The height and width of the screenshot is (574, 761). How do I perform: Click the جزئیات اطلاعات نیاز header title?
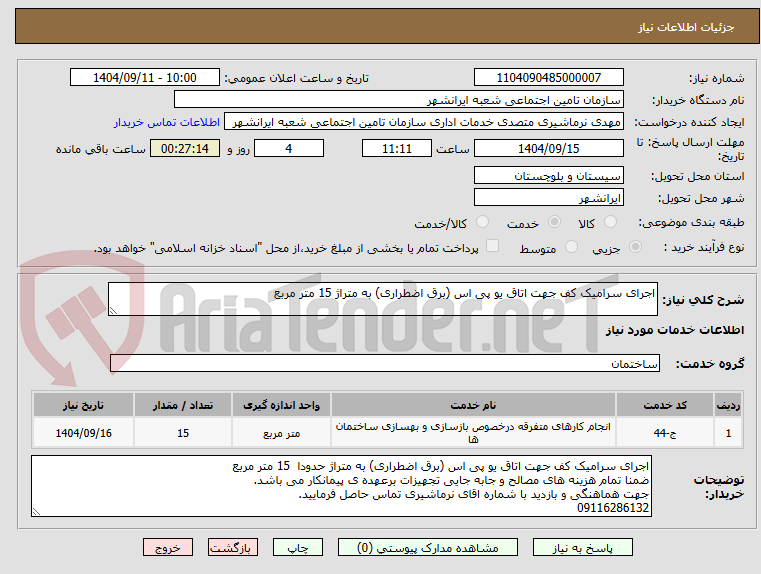[x=686, y=27]
